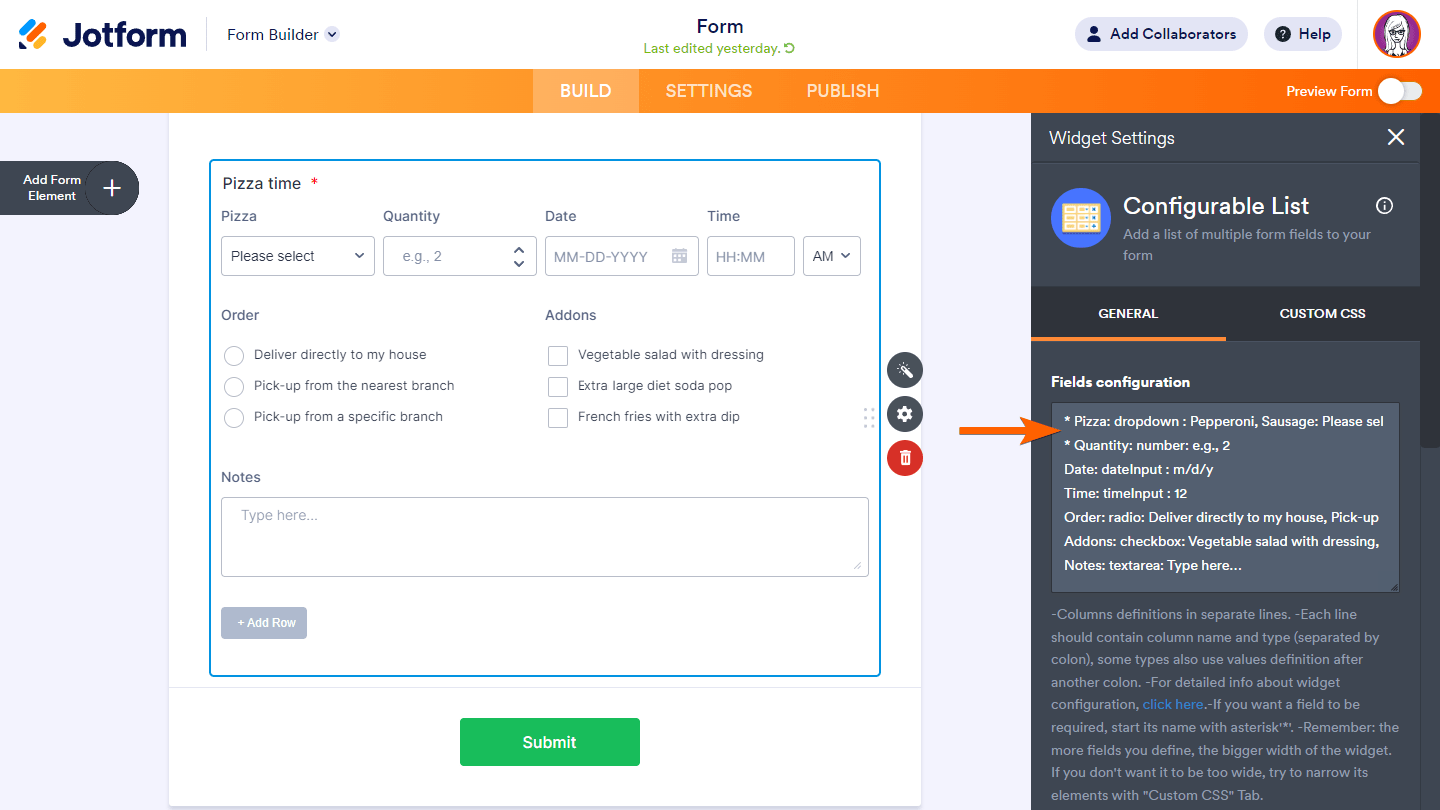Screen dimensions: 1440x810
Task: Check 'Vegetable salad with dressing'
Action: click(558, 356)
